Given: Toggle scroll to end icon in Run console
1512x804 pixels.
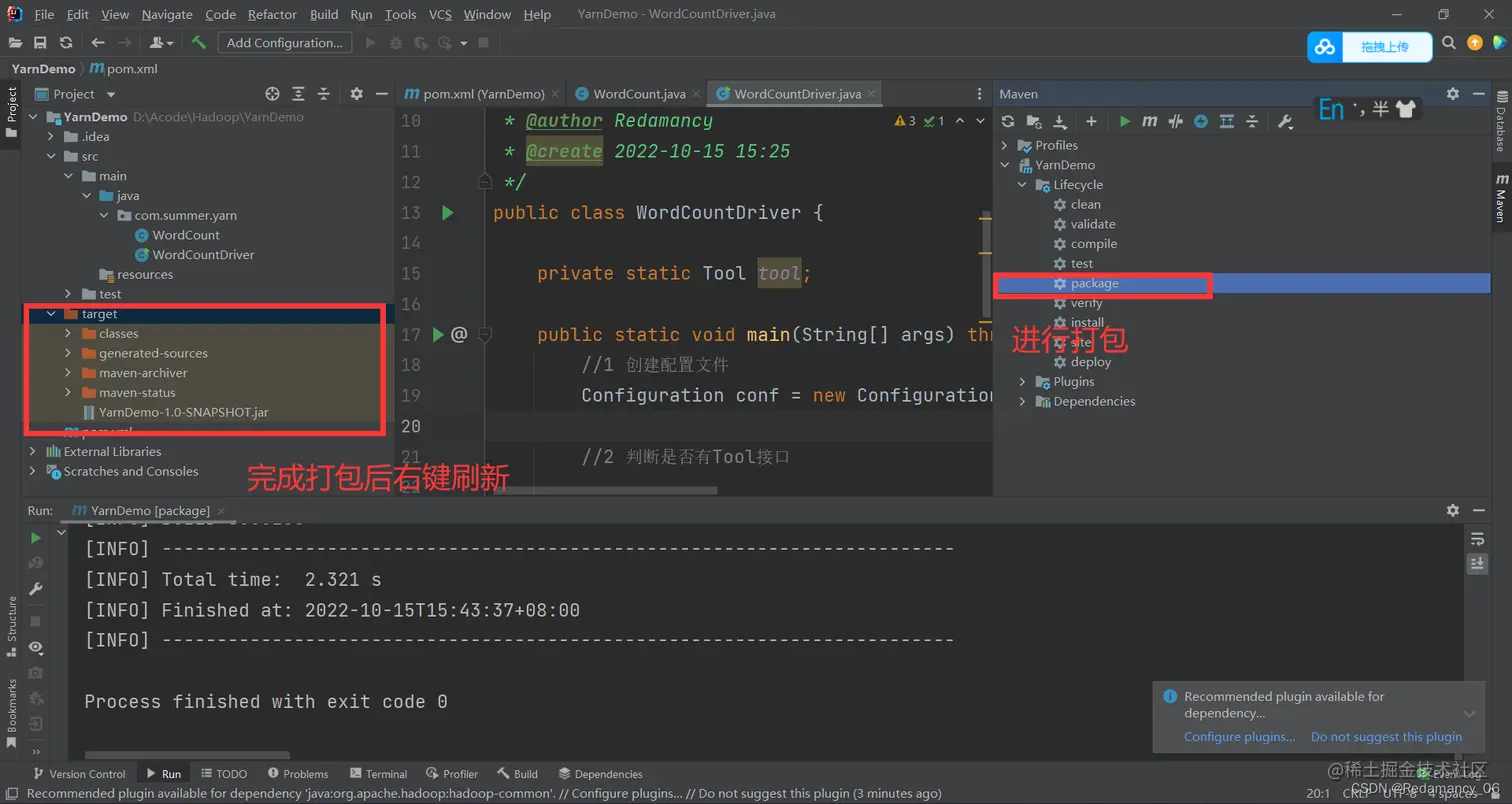Looking at the screenshot, I should (1477, 563).
